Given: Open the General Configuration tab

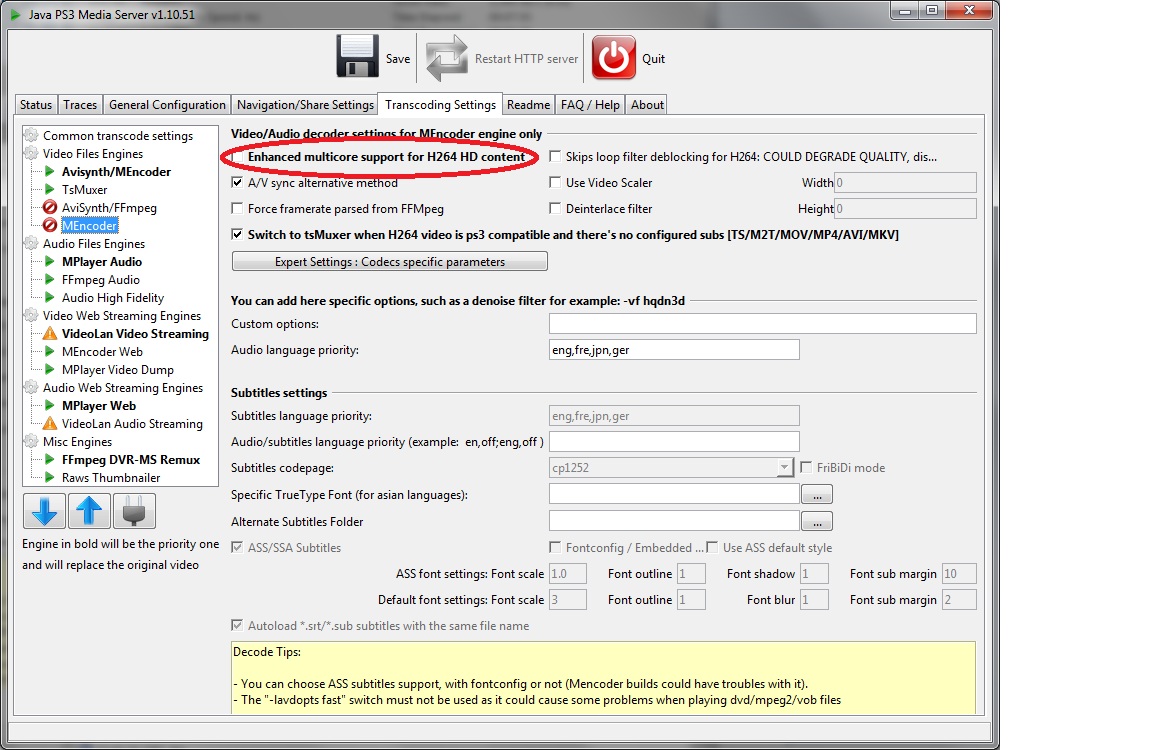Looking at the screenshot, I should (167, 104).
